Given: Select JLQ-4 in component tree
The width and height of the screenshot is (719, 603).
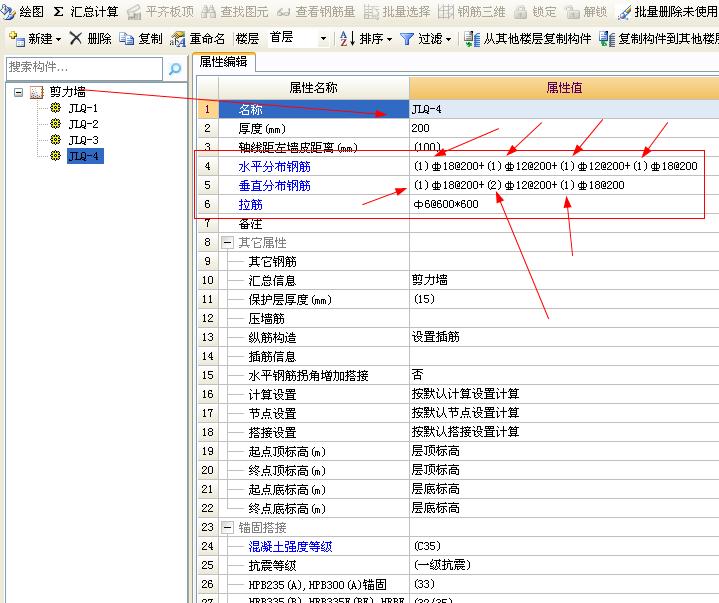Looking at the screenshot, I should click(85, 156).
